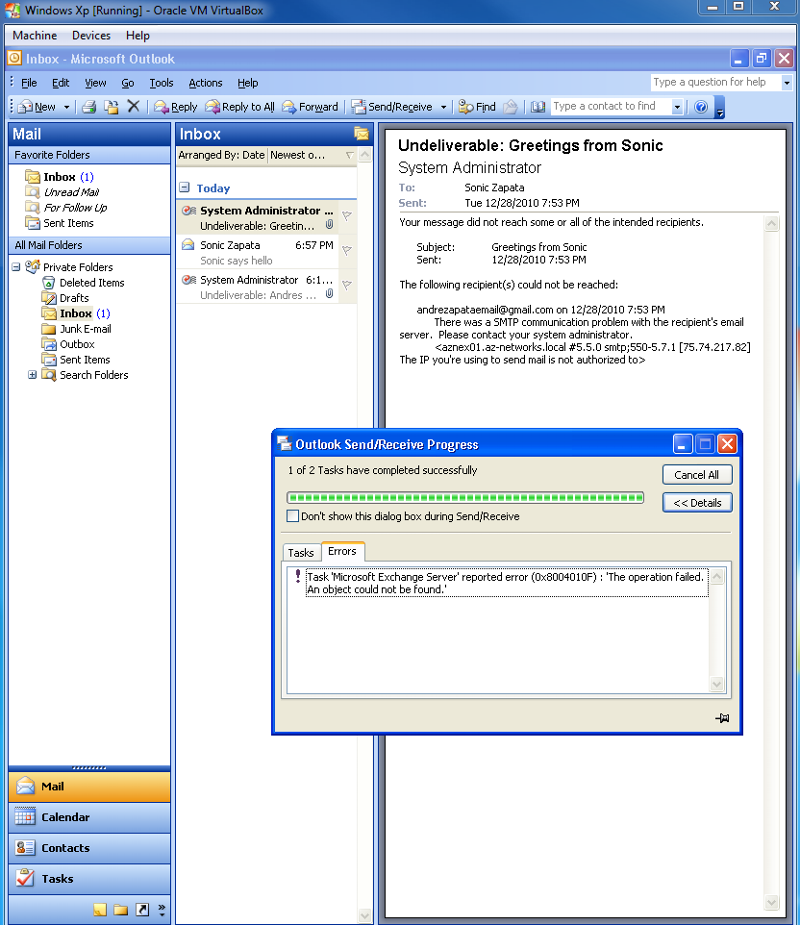Expand the Search Folders node
The height and width of the screenshot is (925, 800).
point(32,375)
